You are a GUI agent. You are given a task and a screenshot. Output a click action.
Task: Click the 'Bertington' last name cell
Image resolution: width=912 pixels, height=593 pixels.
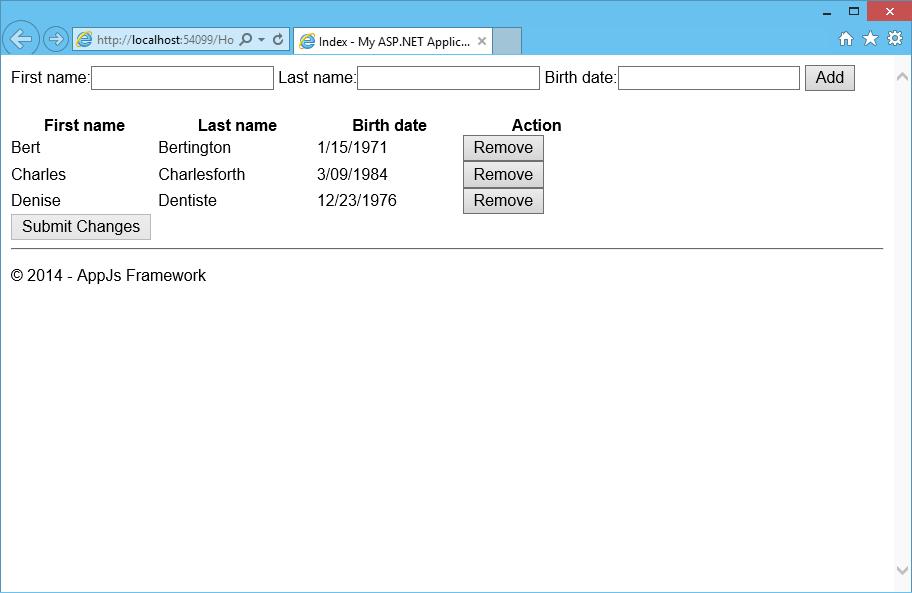[194, 148]
